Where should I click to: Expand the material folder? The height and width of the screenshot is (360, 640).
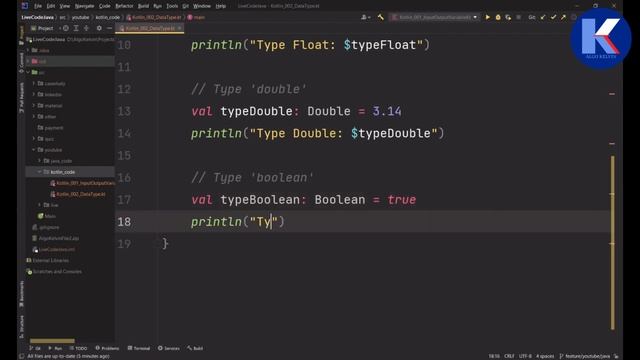34,105
